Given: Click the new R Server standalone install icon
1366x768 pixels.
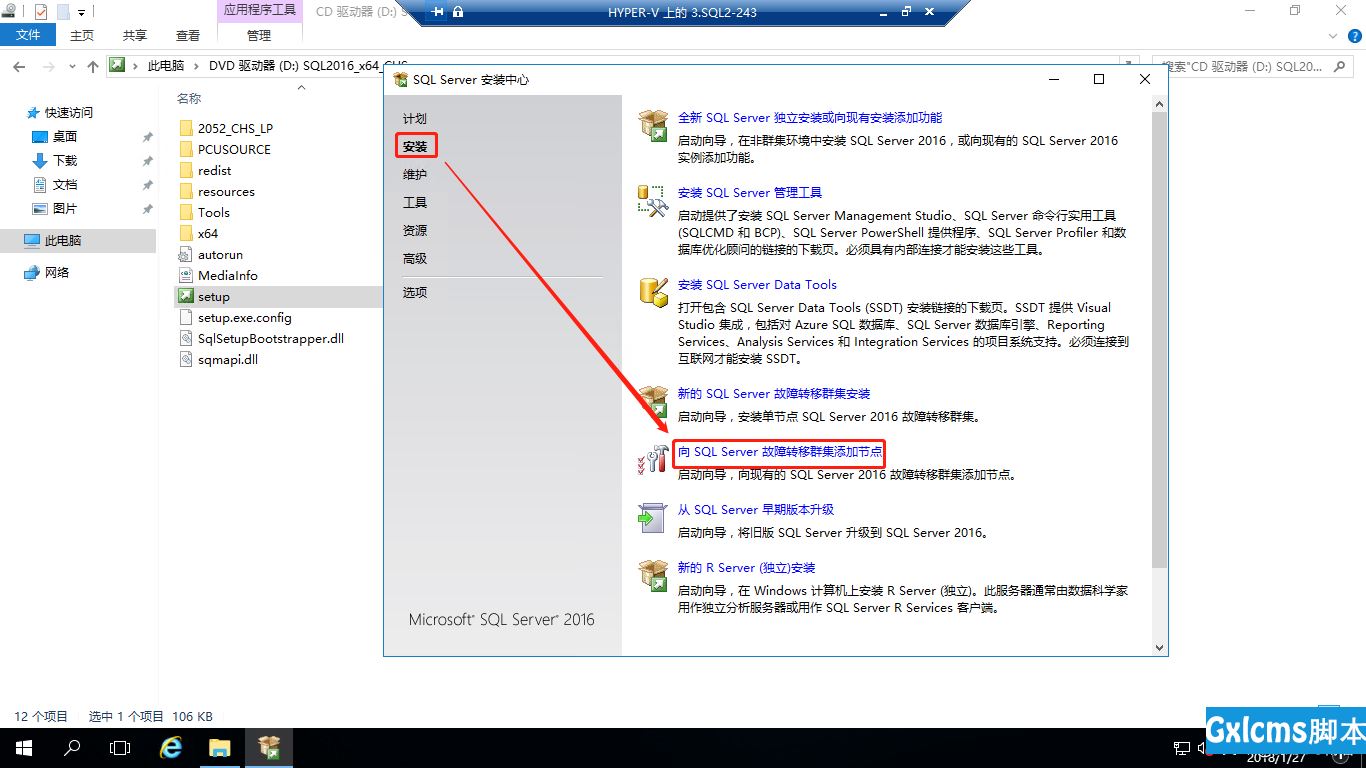Looking at the screenshot, I should (653, 575).
